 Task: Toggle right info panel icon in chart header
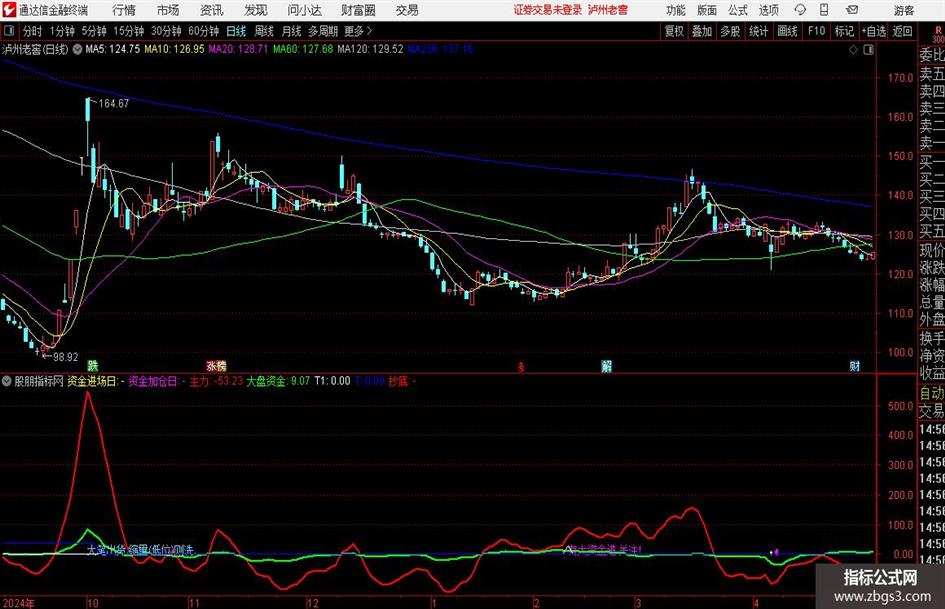tap(868, 50)
